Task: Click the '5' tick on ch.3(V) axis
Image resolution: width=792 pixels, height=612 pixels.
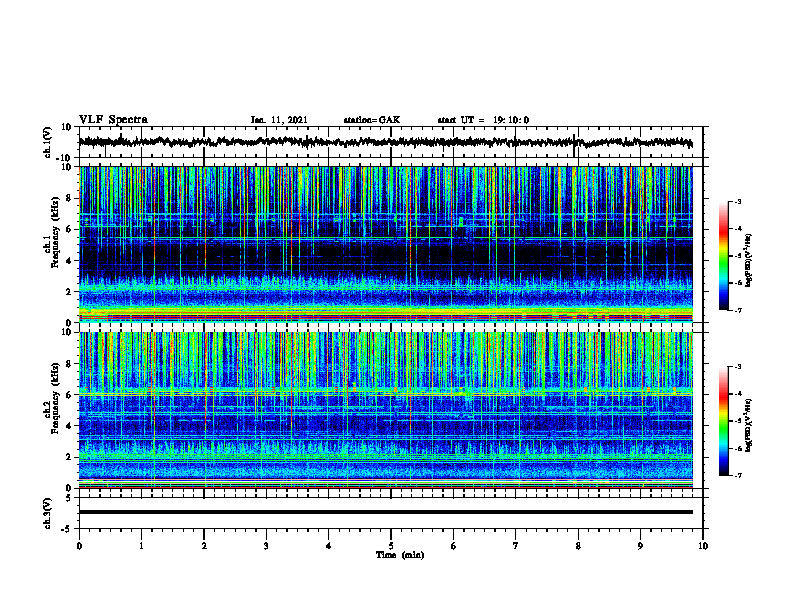Action: (69, 497)
